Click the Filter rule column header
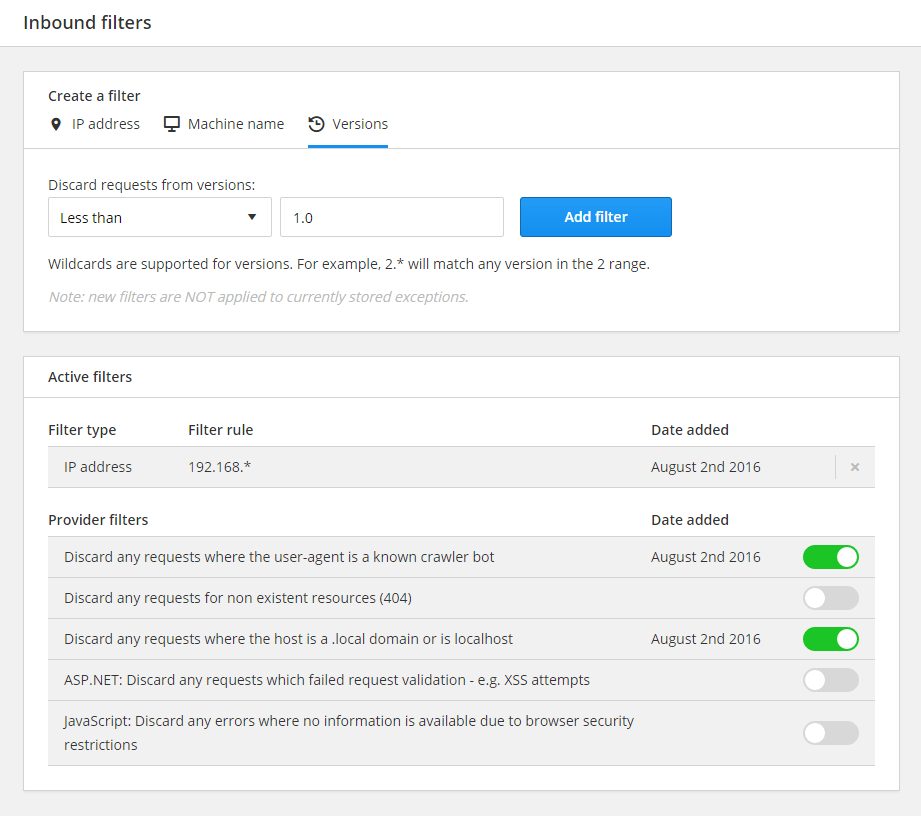 (220, 430)
